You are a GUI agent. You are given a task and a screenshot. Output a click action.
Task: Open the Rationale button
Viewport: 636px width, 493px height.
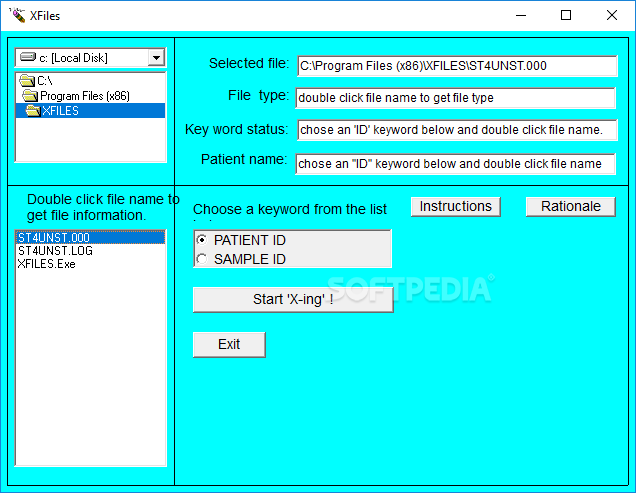(x=571, y=207)
